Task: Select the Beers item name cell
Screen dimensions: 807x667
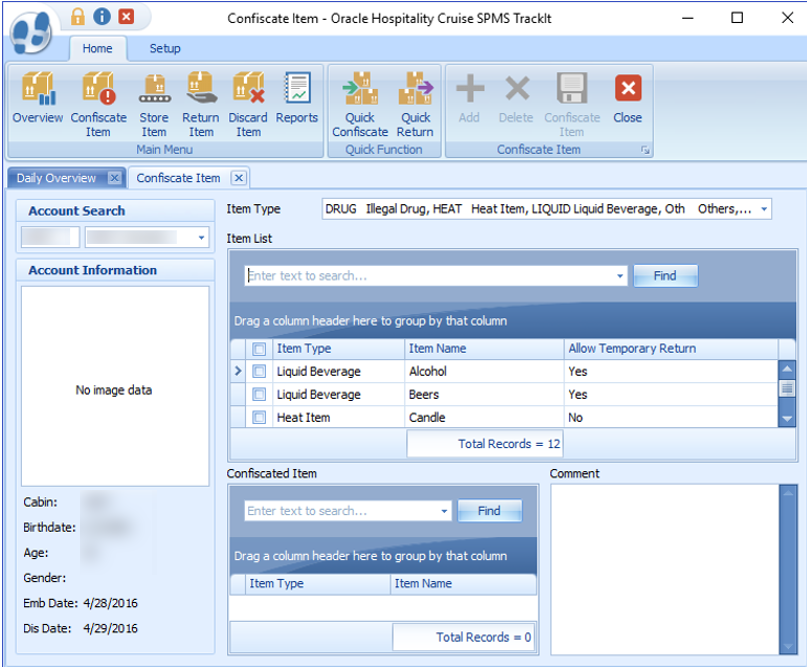Action: tap(484, 394)
